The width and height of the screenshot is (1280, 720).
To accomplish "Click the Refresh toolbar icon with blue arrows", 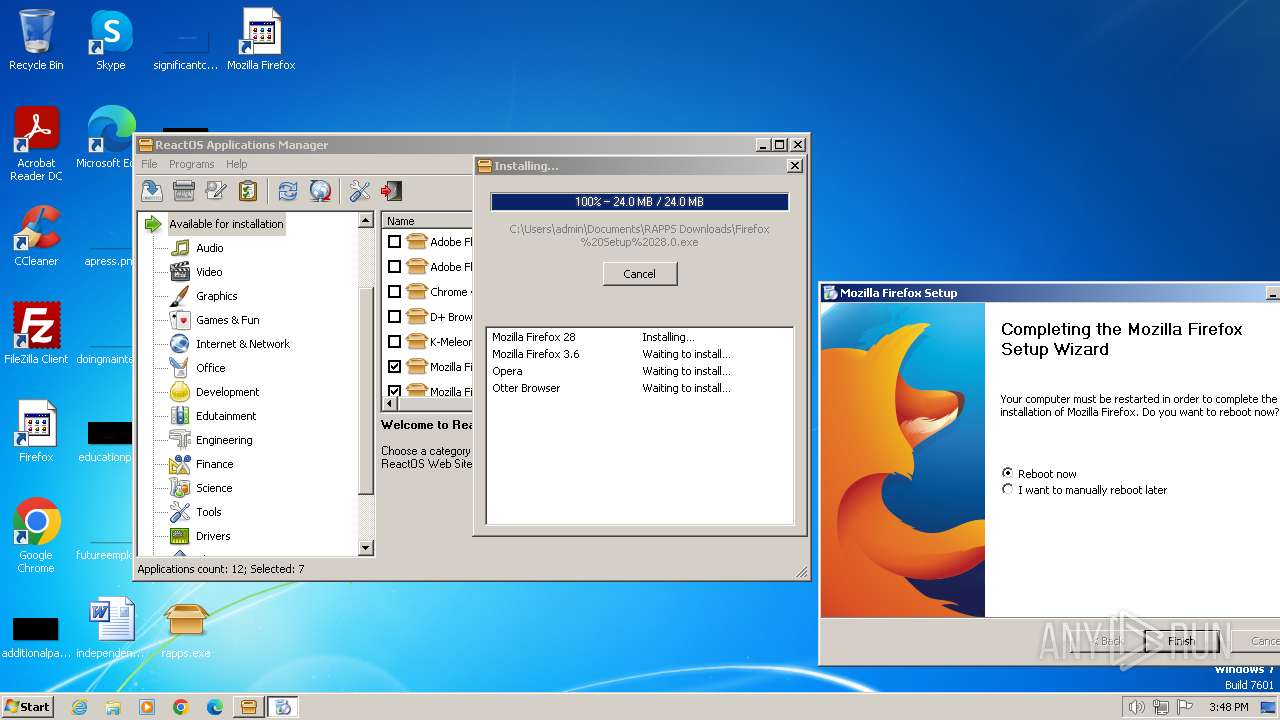I will pos(288,191).
